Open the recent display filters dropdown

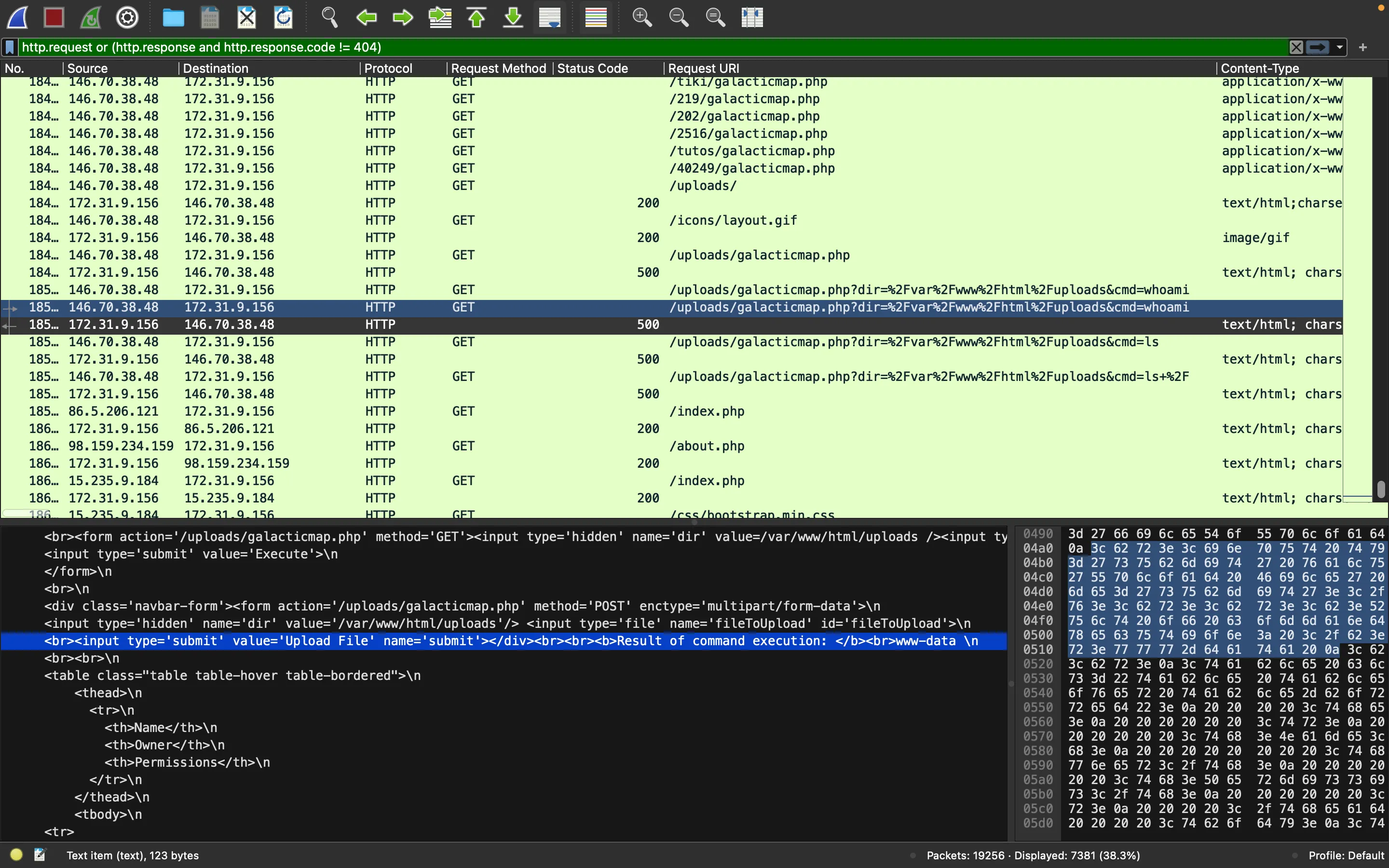click(x=1340, y=47)
